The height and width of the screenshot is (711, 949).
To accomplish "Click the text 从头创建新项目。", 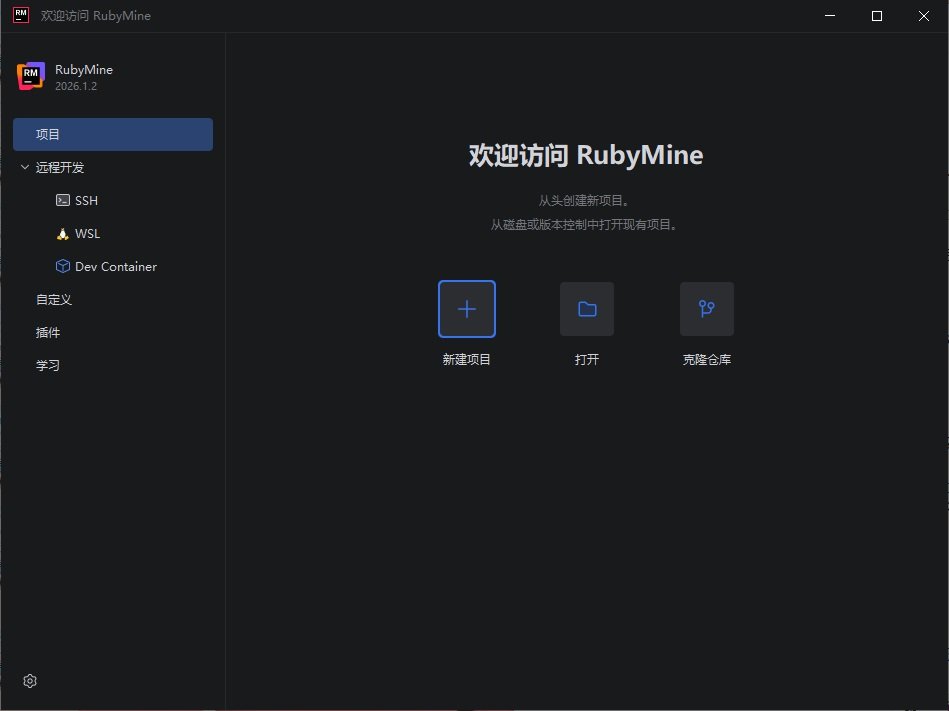I will tap(583, 200).
